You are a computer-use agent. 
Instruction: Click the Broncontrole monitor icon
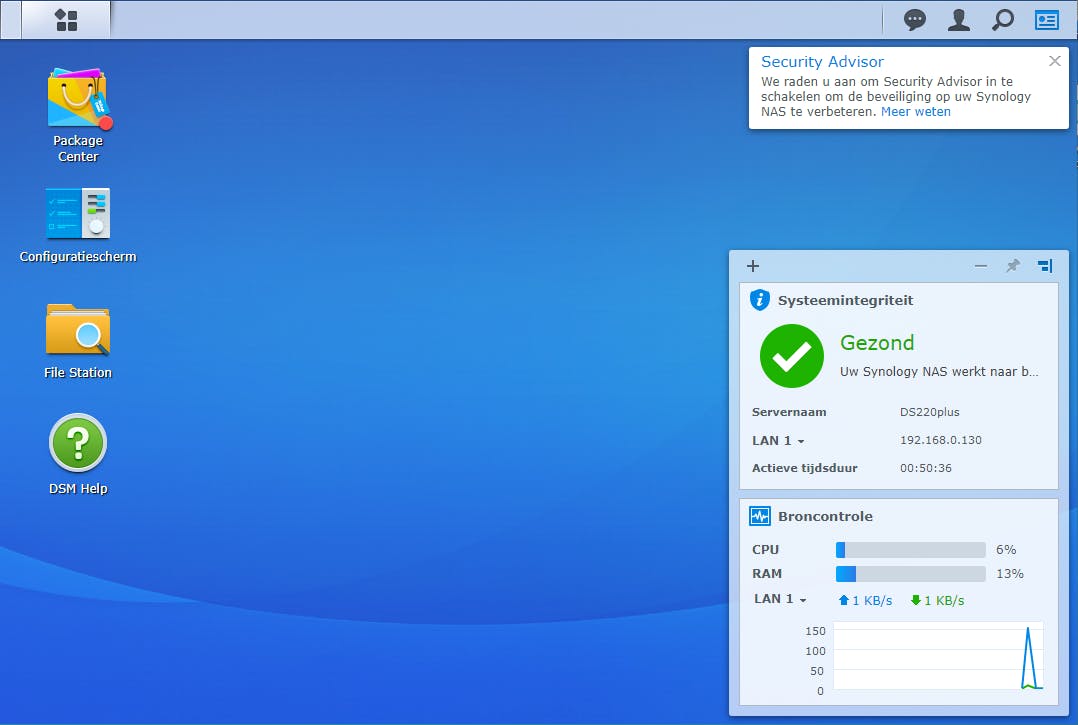point(760,516)
